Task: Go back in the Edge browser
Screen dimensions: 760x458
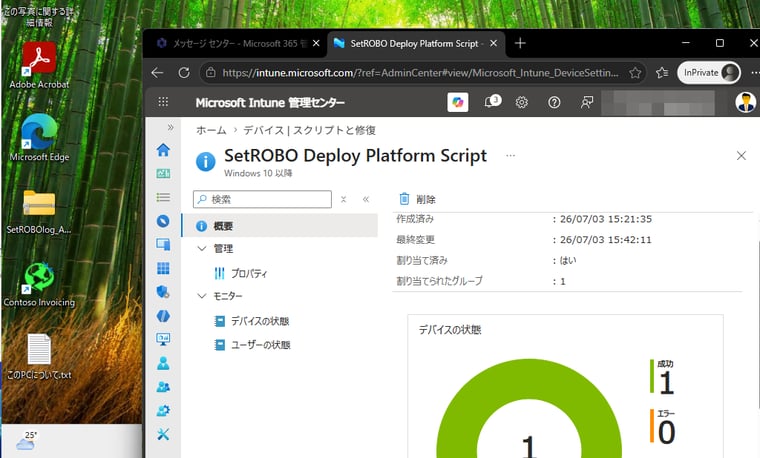Action: click(157, 73)
